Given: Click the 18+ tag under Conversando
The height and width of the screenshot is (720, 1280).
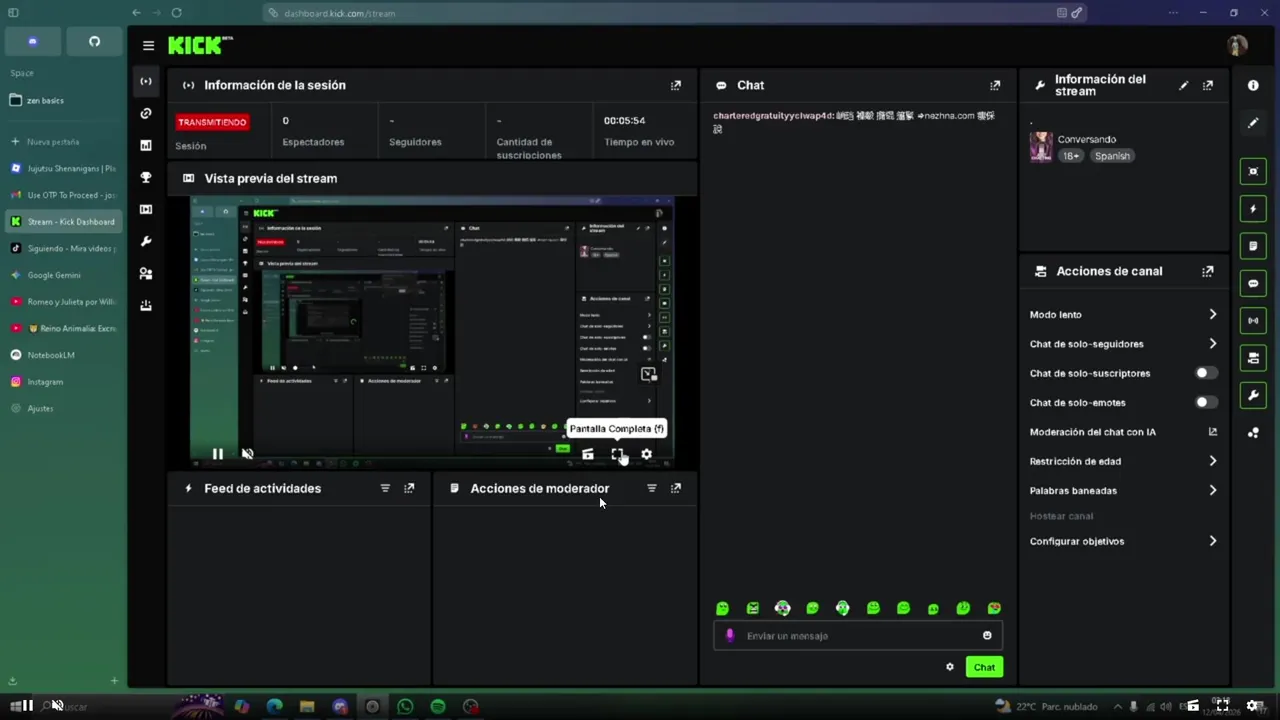Looking at the screenshot, I should tap(1071, 156).
